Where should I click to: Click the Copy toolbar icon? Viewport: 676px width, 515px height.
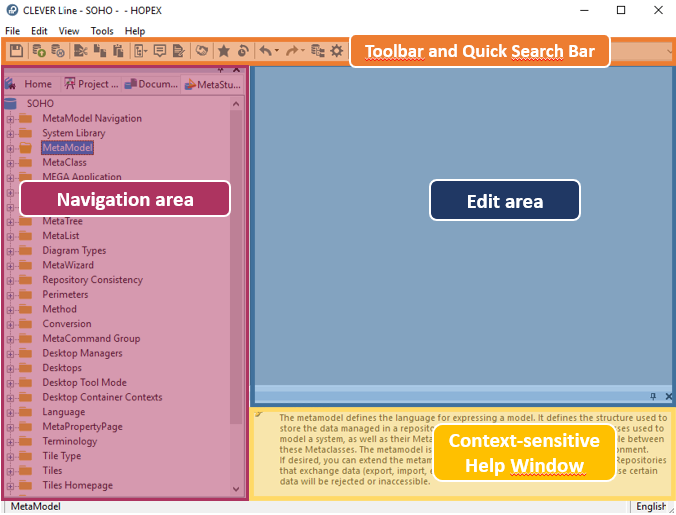click(100, 49)
